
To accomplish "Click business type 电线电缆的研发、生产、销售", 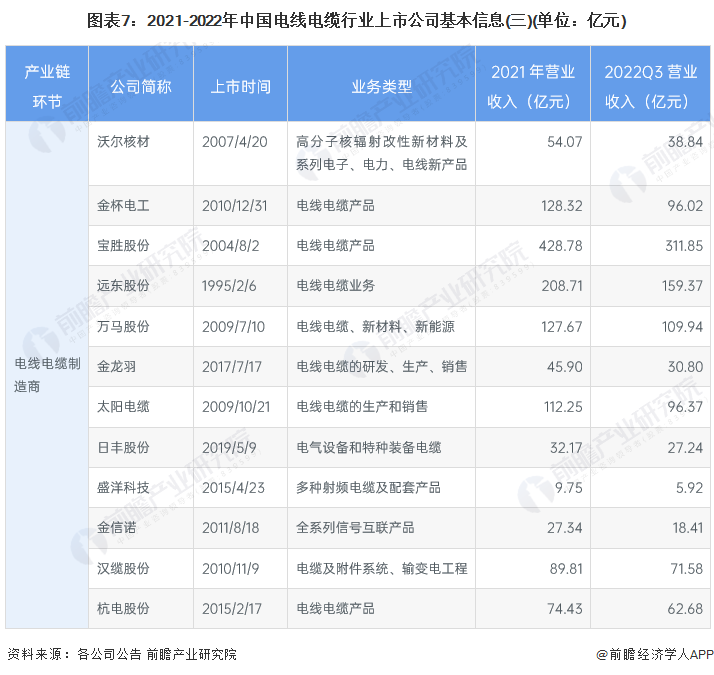I will tap(382, 366).
